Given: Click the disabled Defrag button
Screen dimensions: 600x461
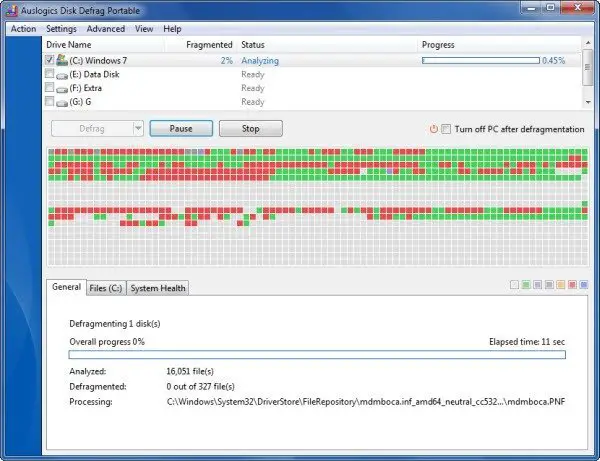Looking at the screenshot, I should click(92, 129).
